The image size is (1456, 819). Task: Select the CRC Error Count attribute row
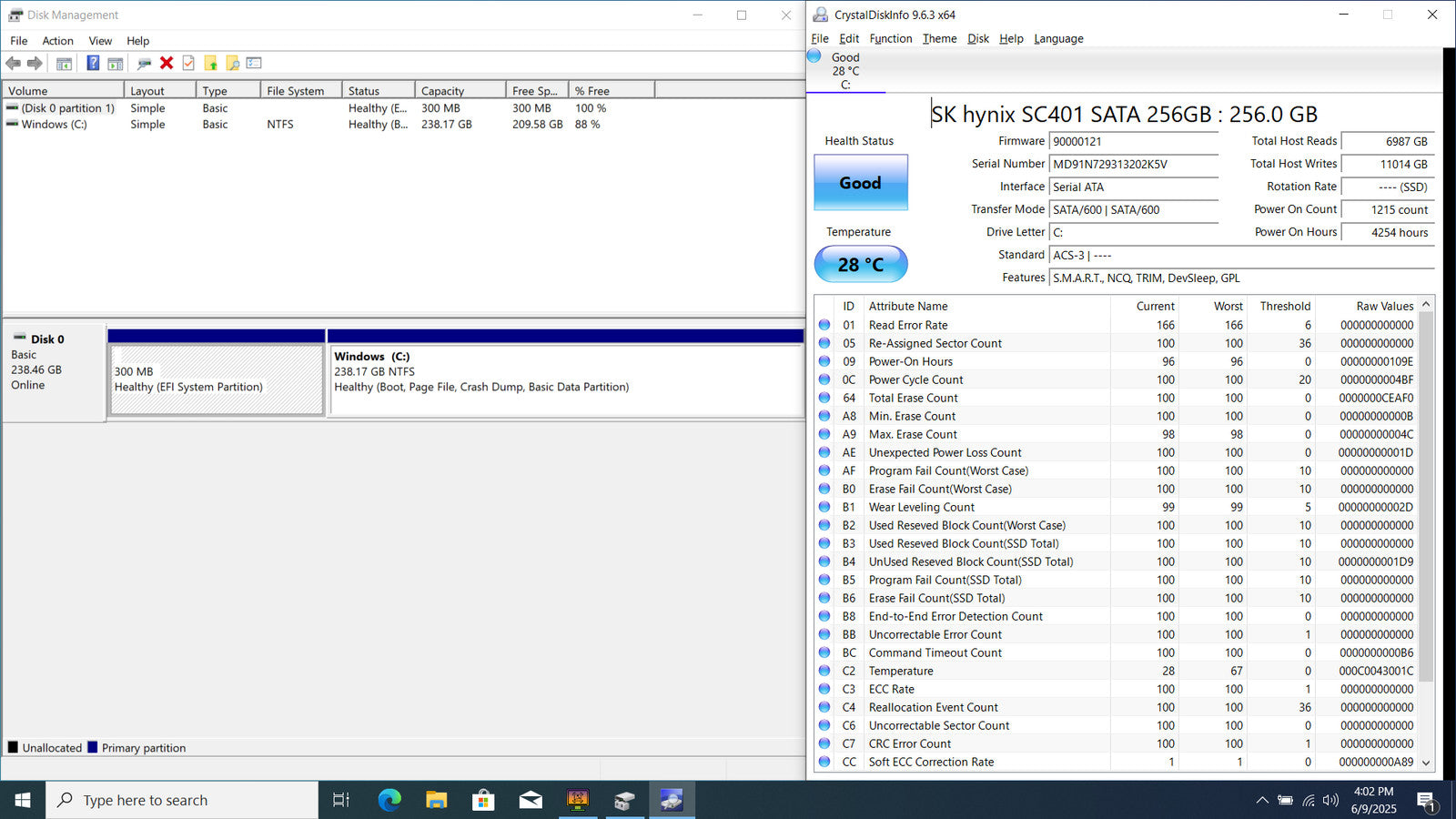point(1116,743)
